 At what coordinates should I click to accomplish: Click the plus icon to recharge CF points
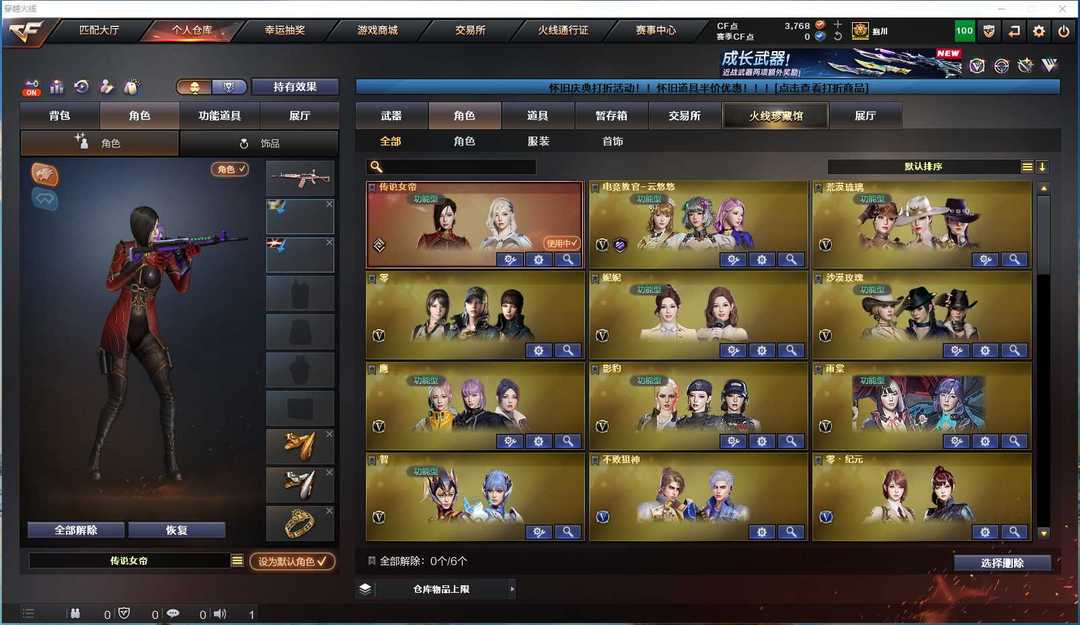[x=838, y=24]
